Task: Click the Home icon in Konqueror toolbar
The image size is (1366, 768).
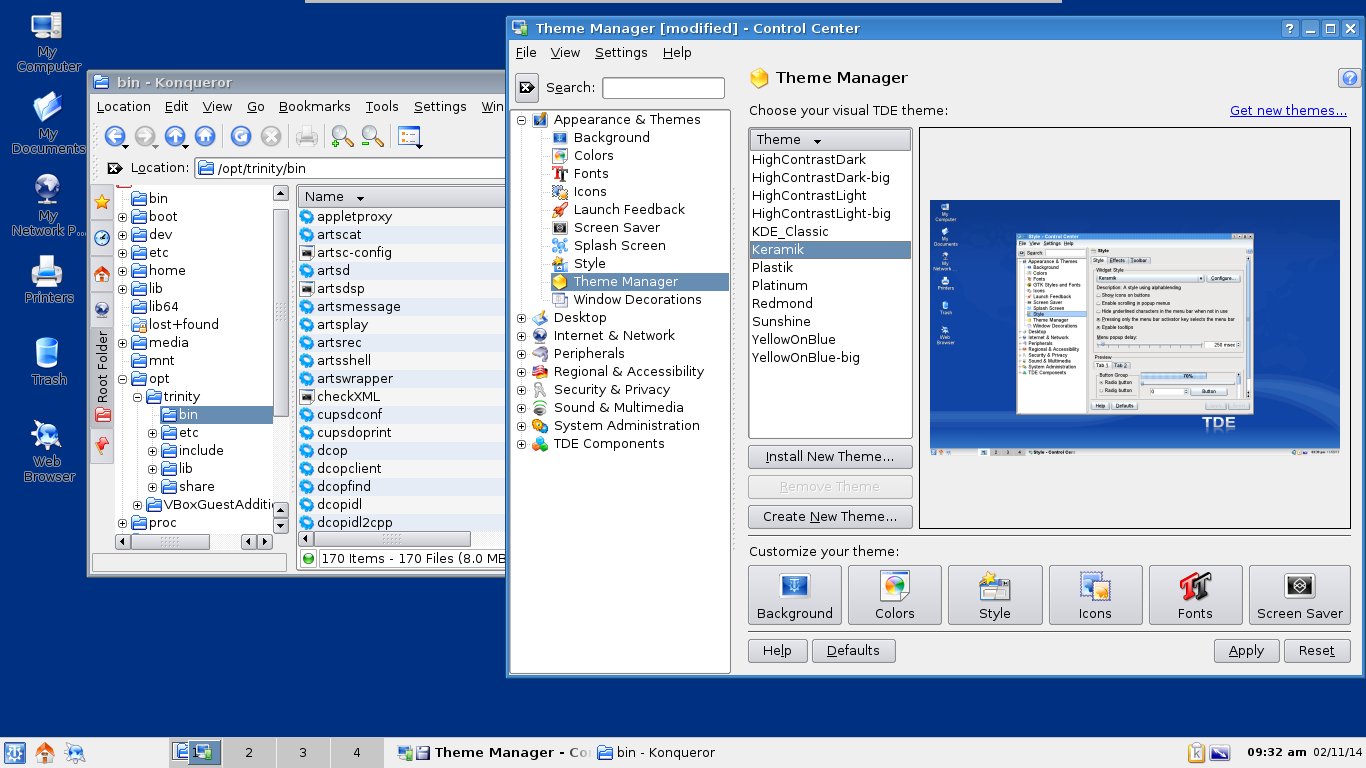Action: [205, 136]
